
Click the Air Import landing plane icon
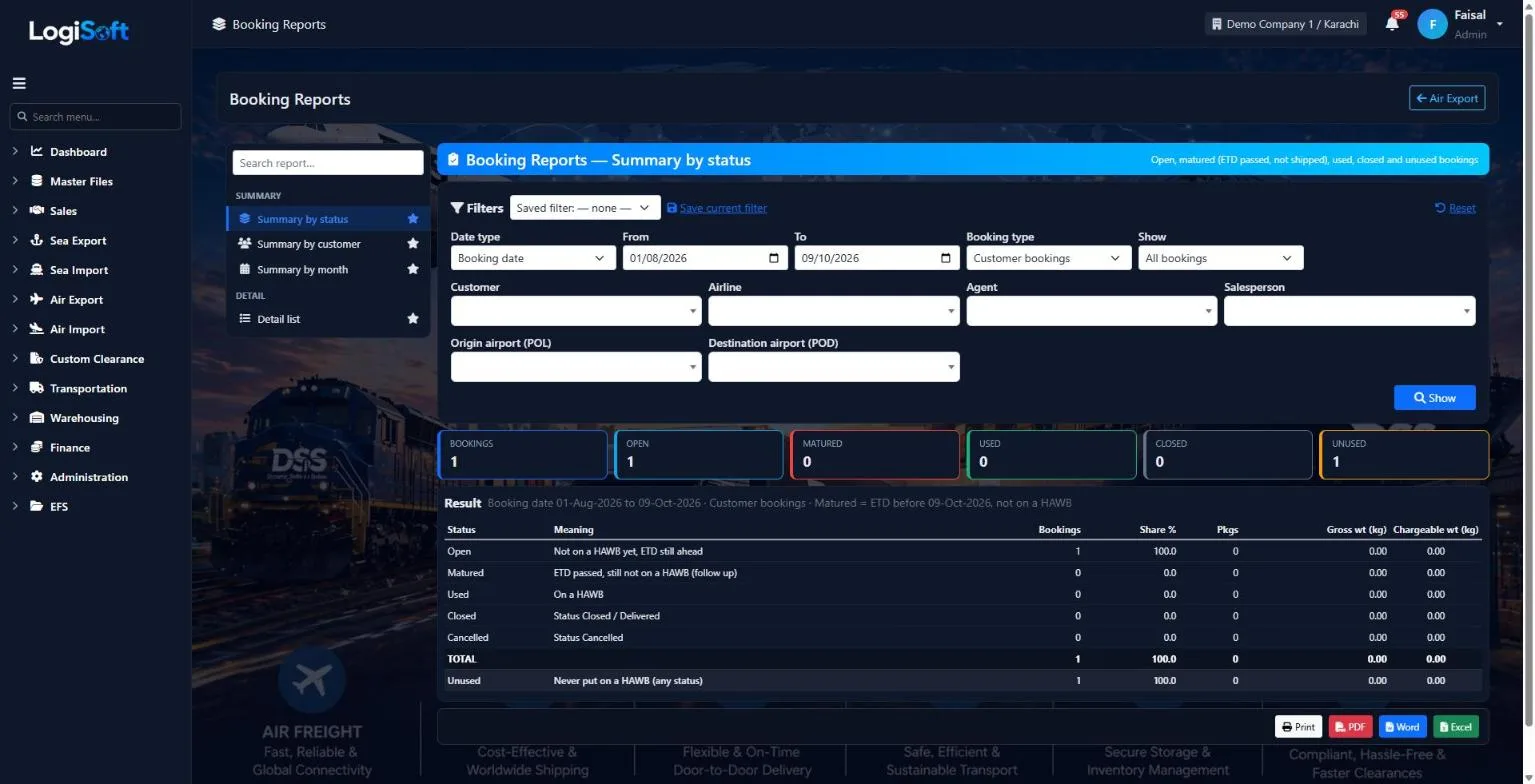pyautogui.click(x=37, y=329)
